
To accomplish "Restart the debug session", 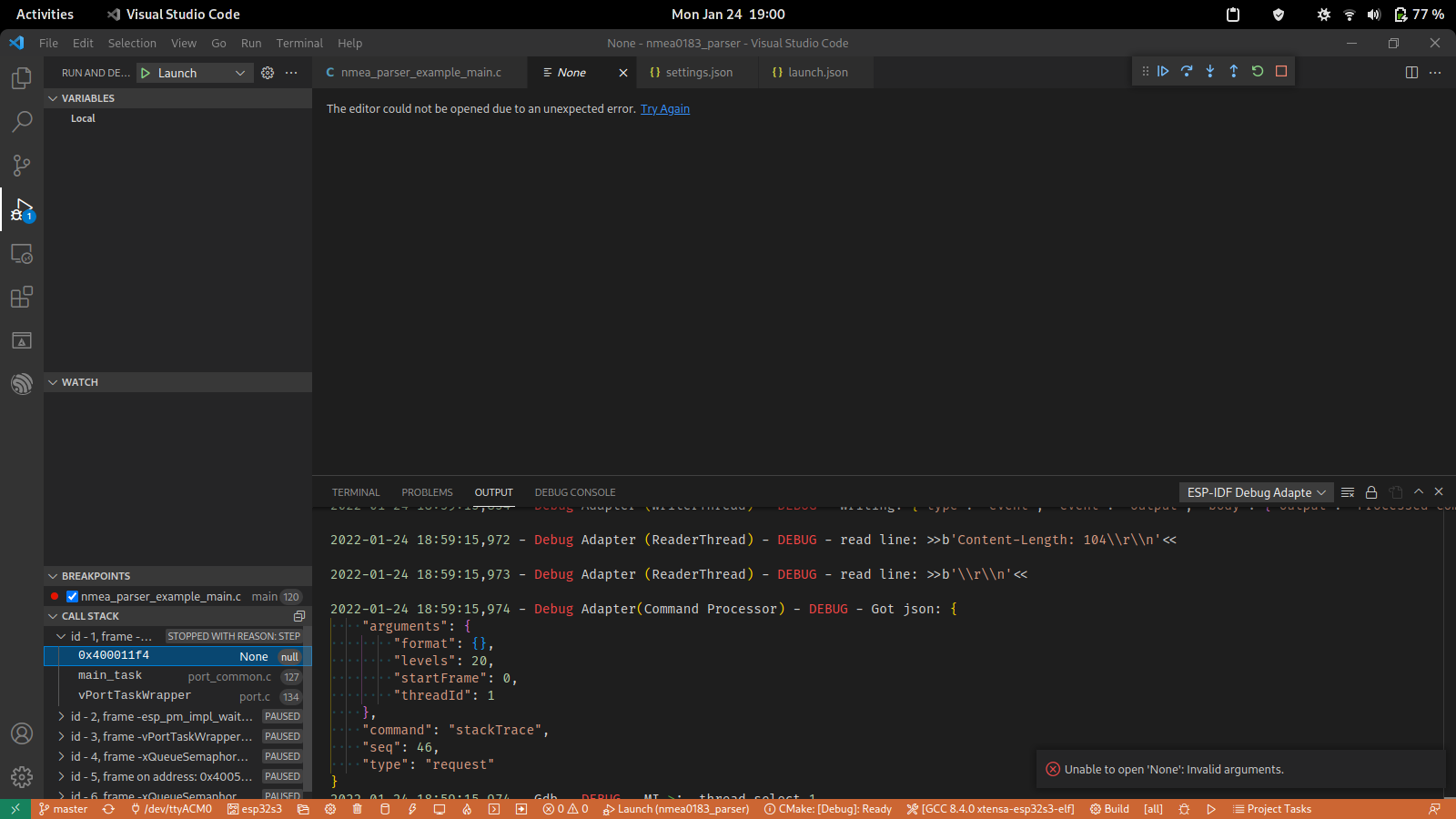I will tap(1257, 71).
